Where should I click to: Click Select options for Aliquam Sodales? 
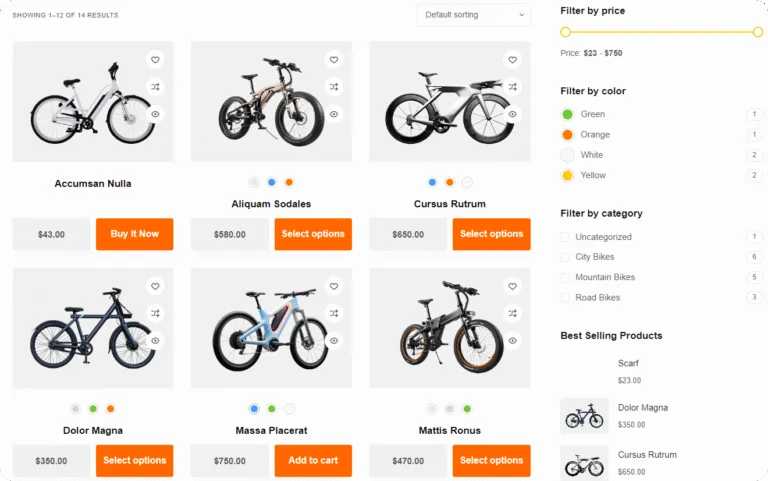[313, 234]
